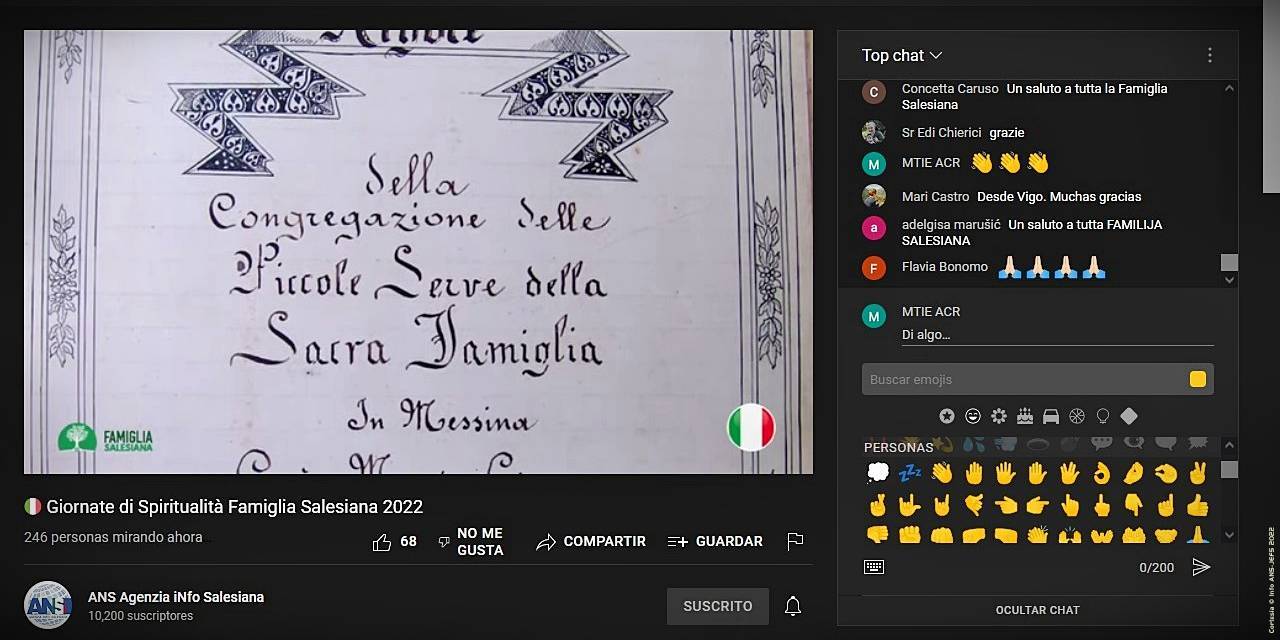The image size is (1280, 640).
Task: Open ANS Agenzia iNfo Salesiana channel link
Action: (x=176, y=597)
